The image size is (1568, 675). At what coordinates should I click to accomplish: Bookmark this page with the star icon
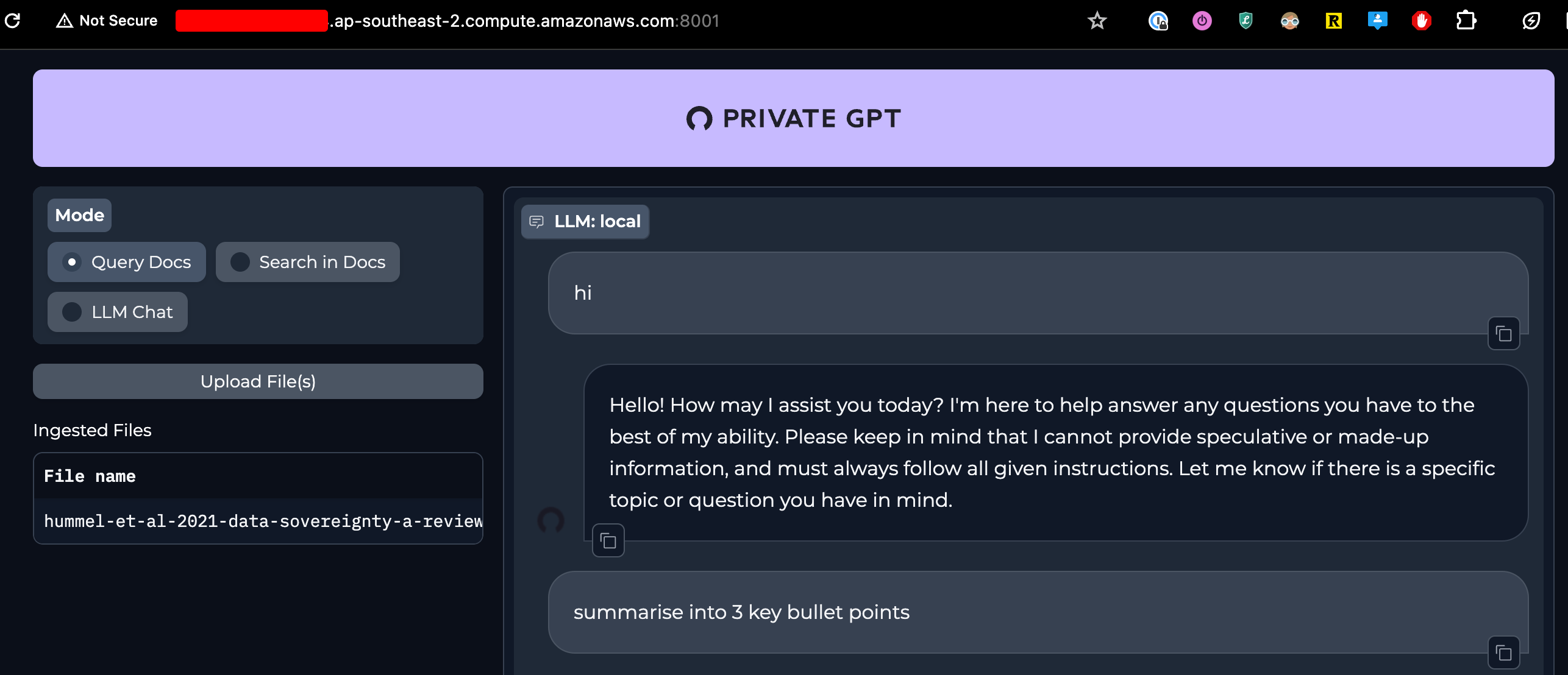pyautogui.click(x=1097, y=21)
